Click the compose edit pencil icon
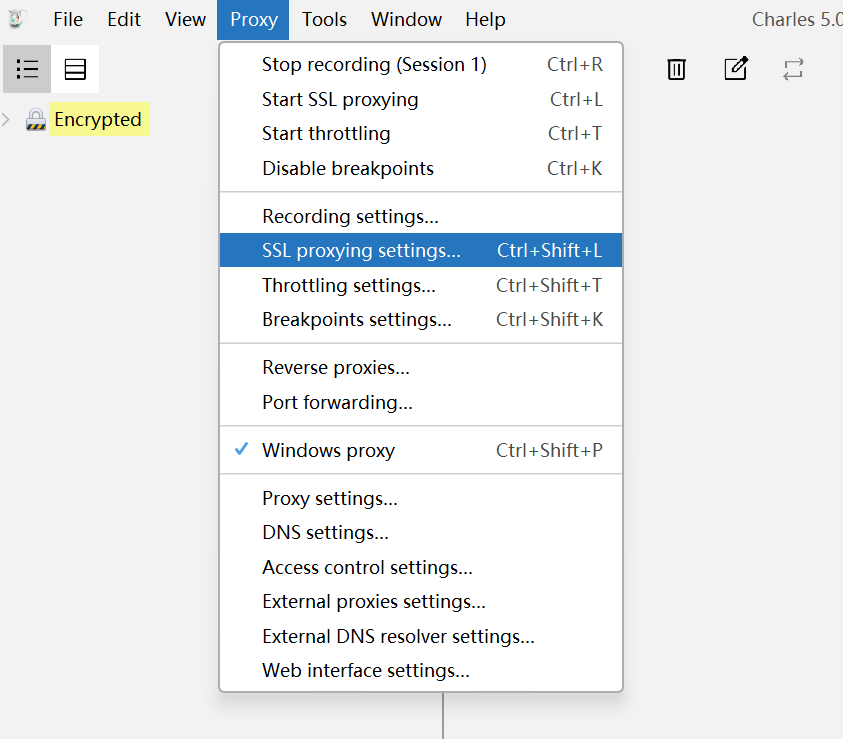Viewport: 843px width, 739px height. point(736,69)
